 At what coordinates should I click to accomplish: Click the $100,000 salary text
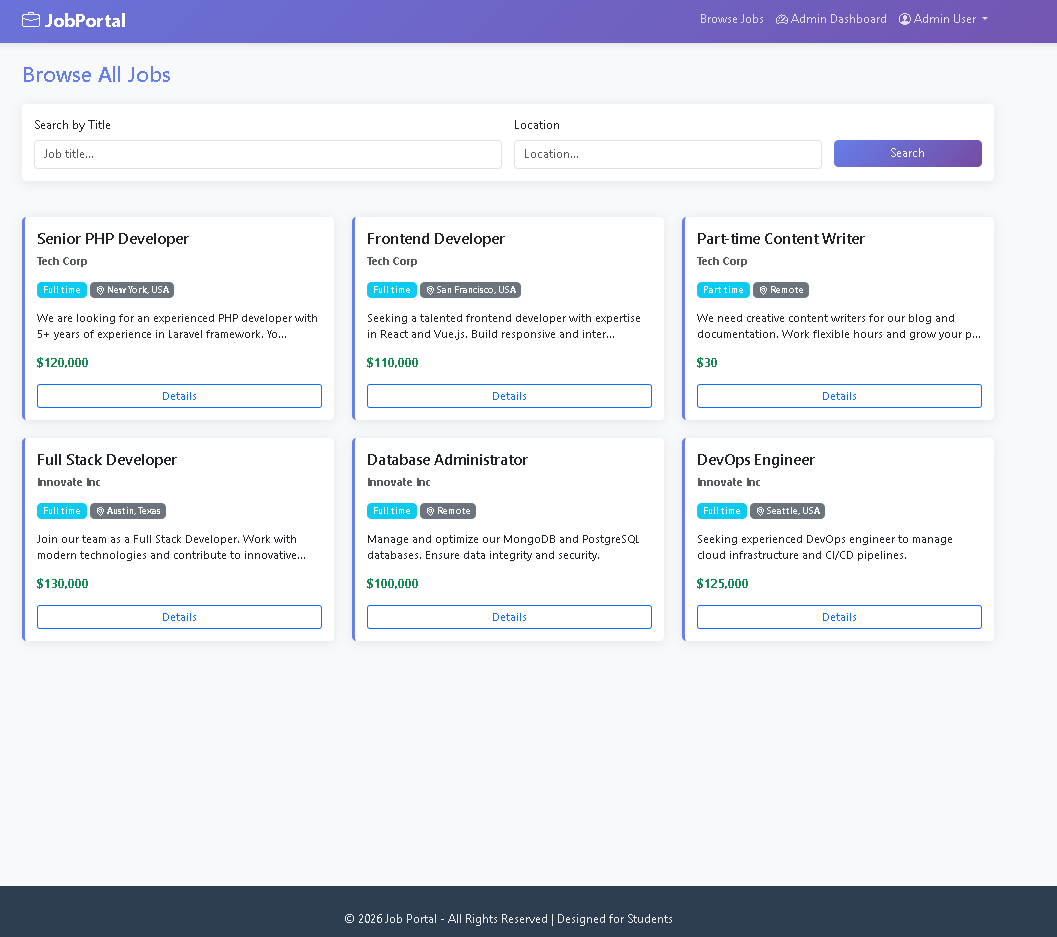(x=392, y=584)
